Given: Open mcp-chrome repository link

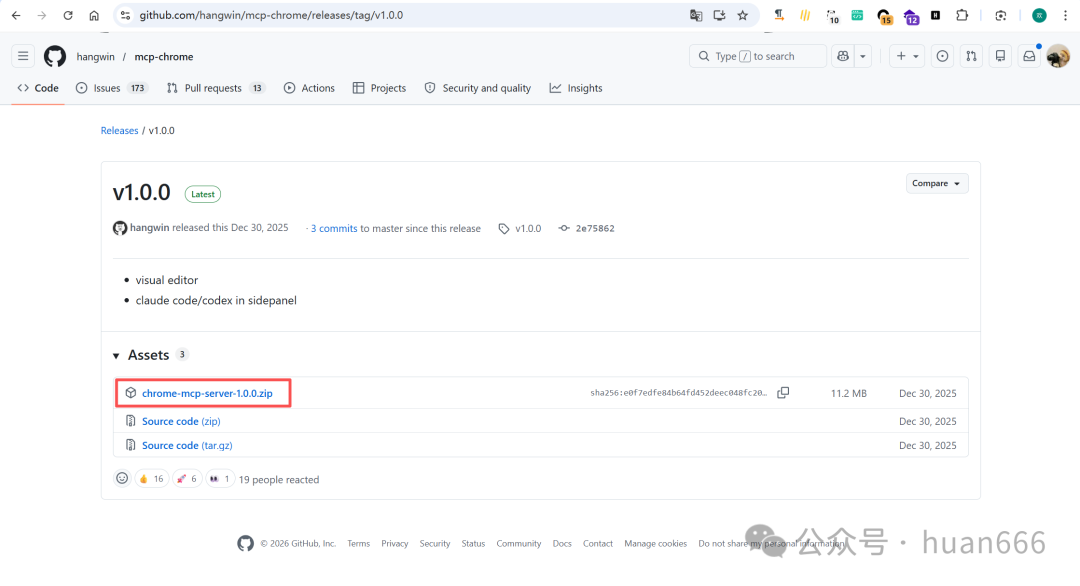Looking at the screenshot, I should tap(164, 56).
